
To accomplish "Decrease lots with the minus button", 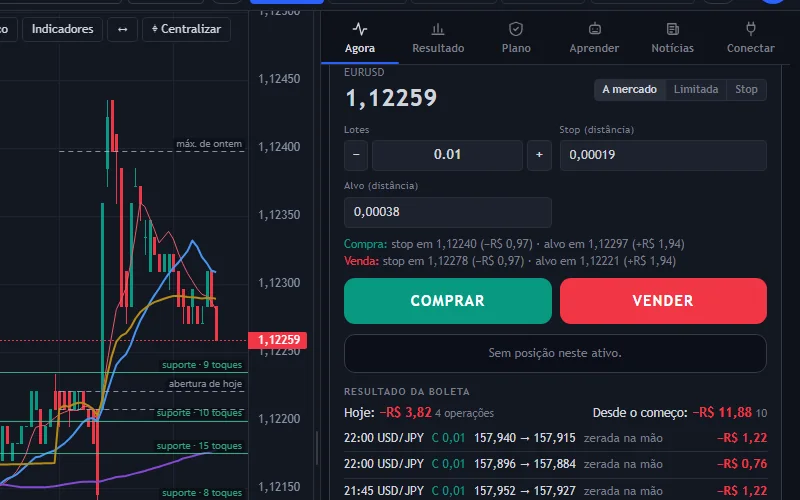I will (356, 155).
